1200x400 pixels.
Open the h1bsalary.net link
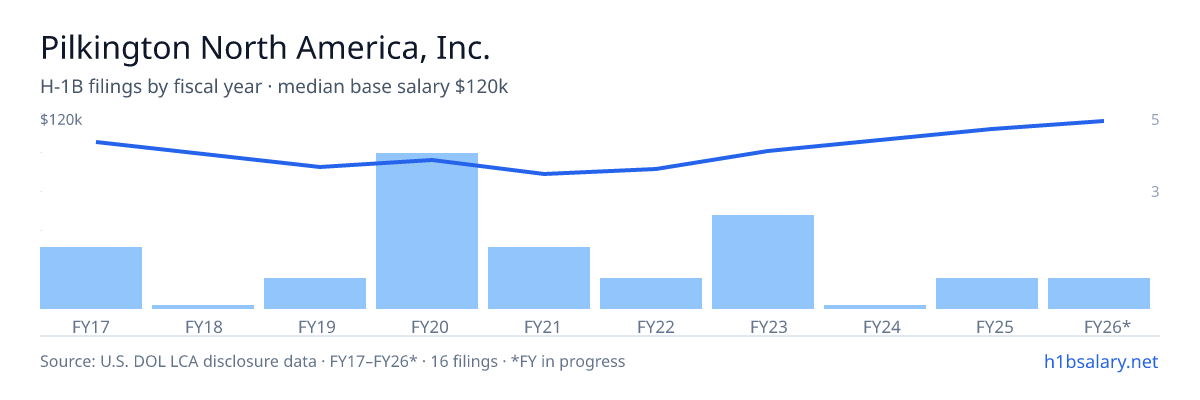1100,361
